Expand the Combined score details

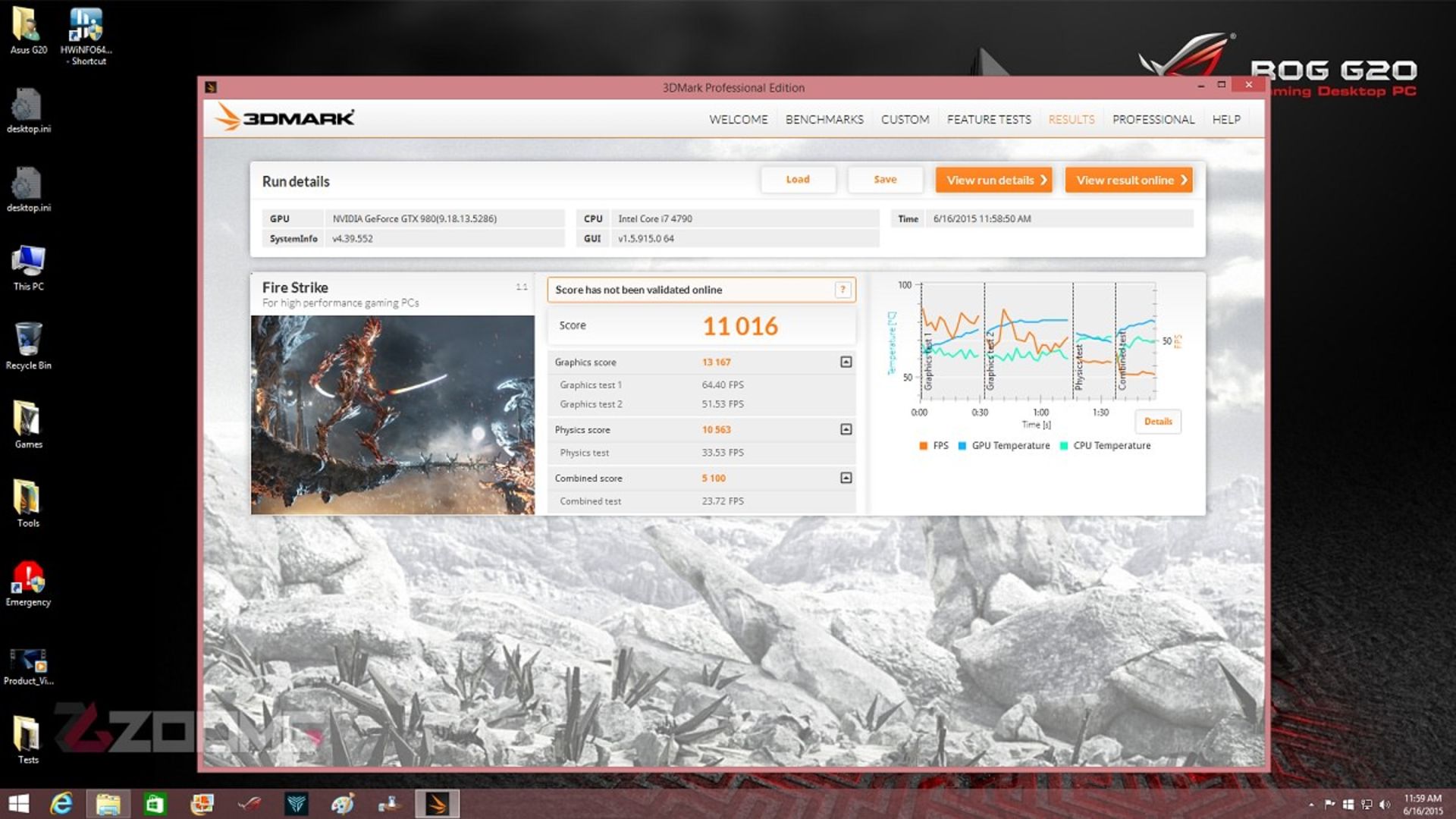click(846, 478)
